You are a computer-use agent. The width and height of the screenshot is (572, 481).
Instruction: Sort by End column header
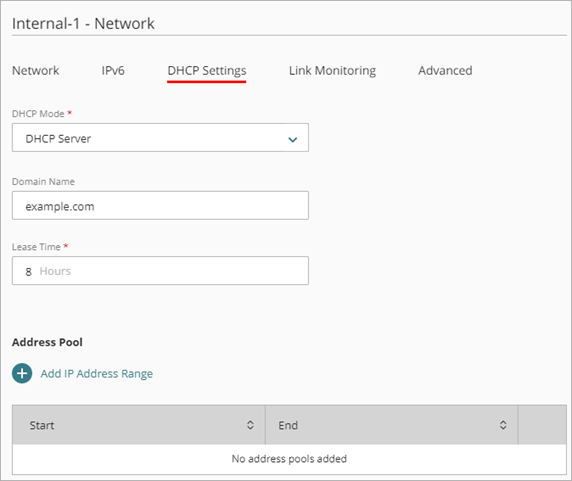(392, 425)
